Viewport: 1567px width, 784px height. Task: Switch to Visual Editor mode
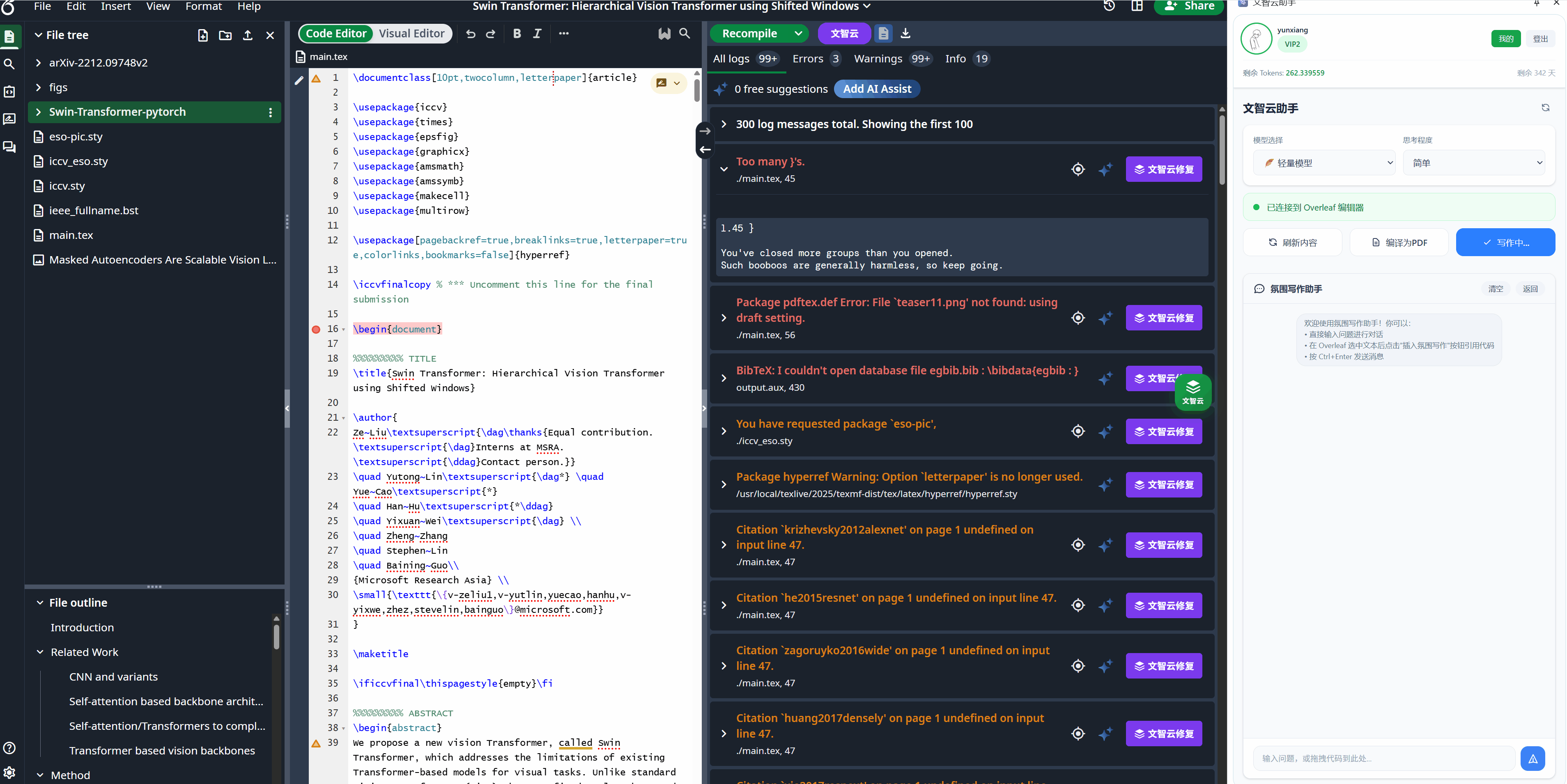coord(411,34)
